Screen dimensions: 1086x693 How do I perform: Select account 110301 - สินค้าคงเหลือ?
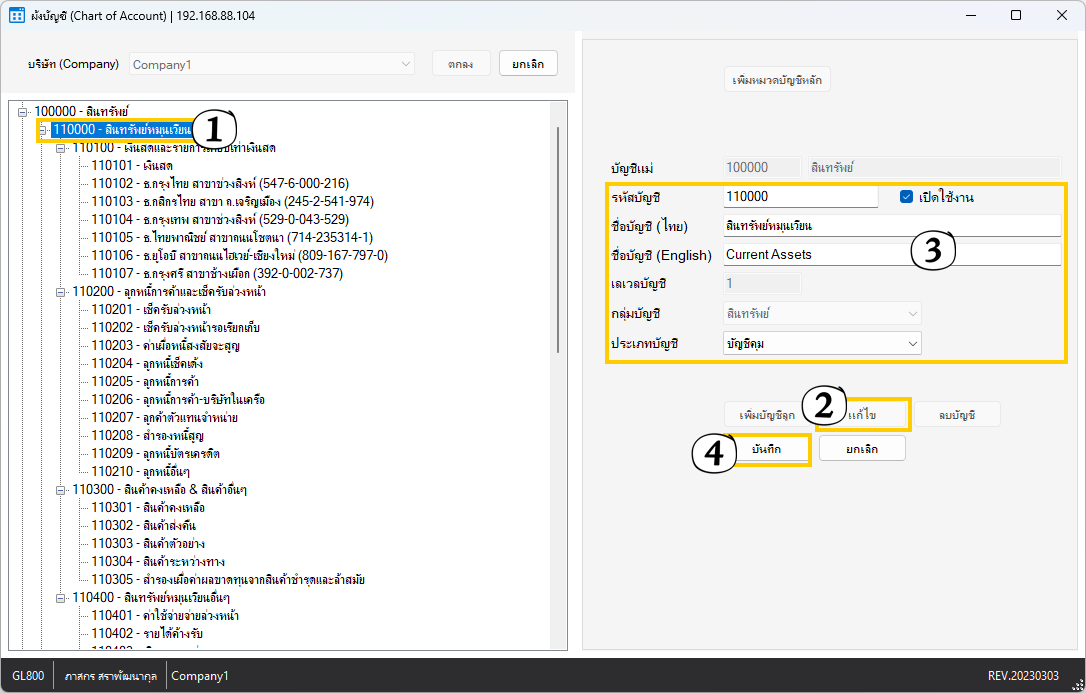coord(148,508)
